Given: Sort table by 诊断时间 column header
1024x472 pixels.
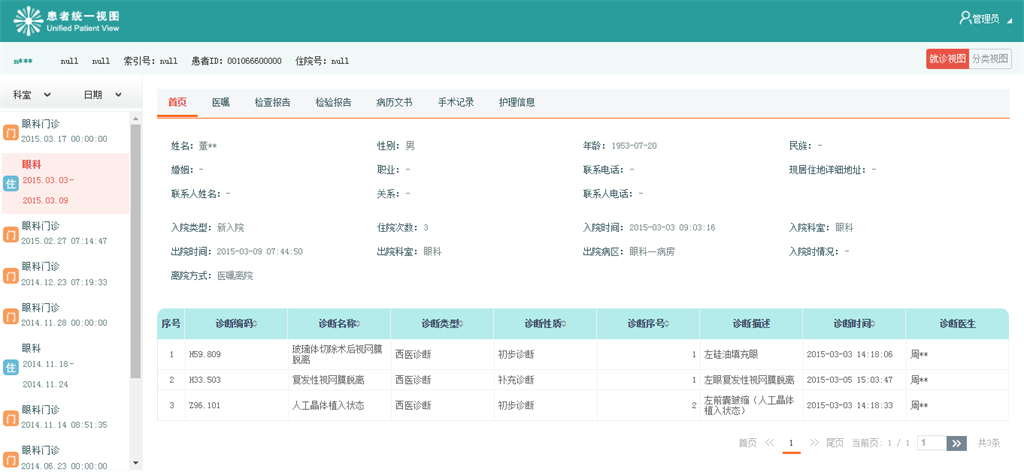Looking at the screenshot, I should click(853, 324).
